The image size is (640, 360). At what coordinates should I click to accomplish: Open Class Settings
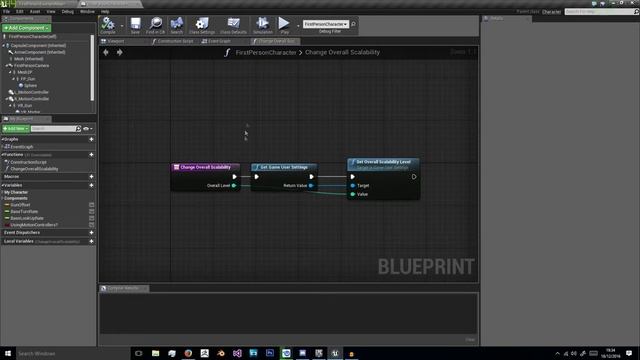click(202, 25)
